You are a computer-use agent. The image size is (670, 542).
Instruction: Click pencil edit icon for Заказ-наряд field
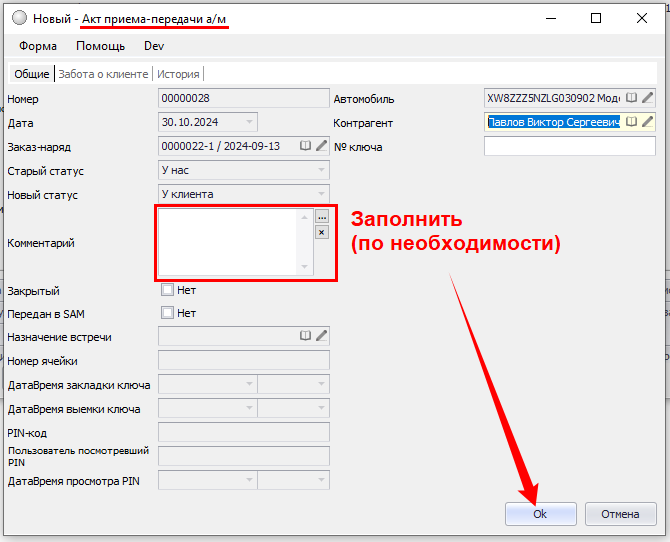point(321,146)
